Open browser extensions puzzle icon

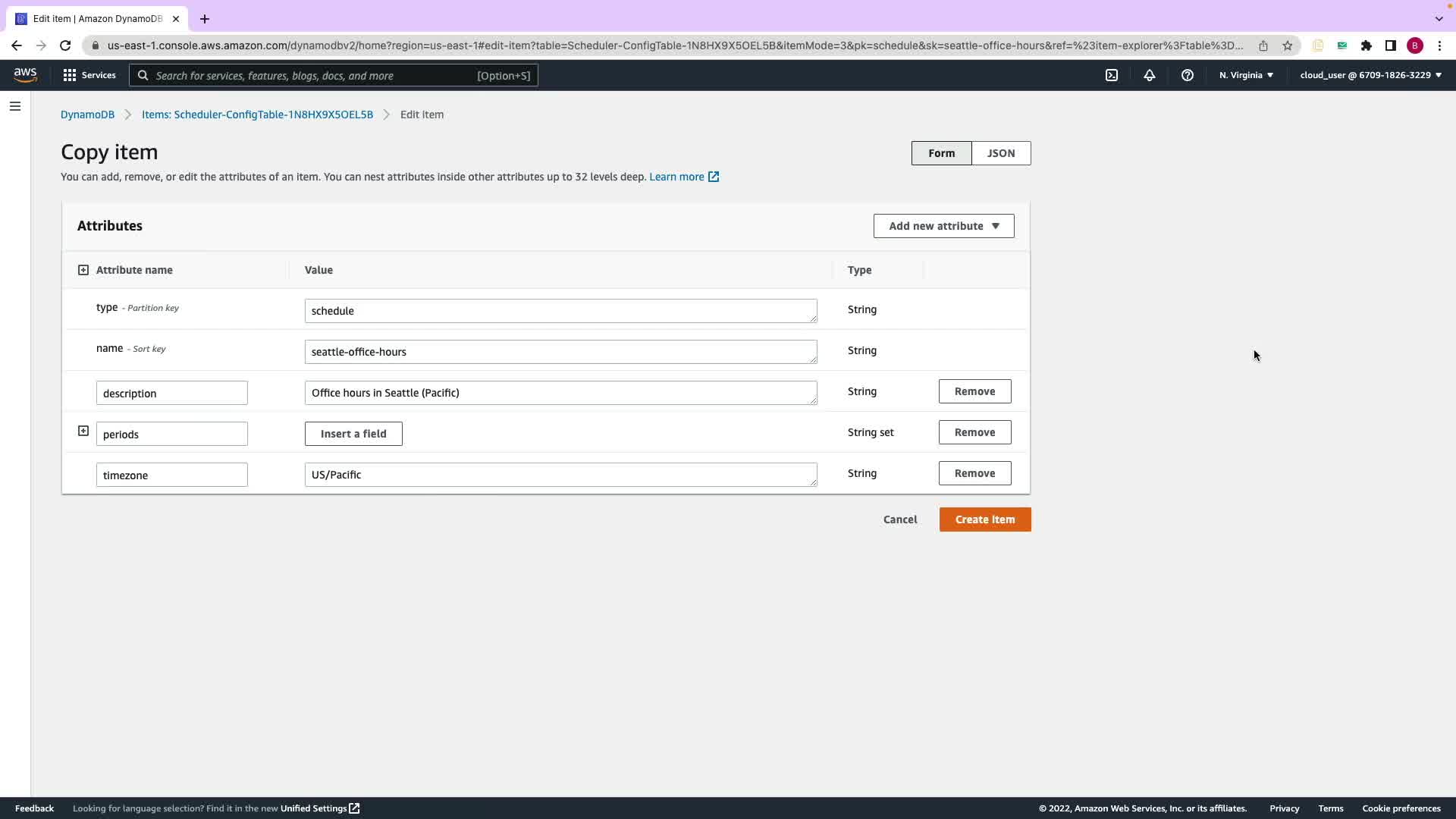click(1367, 45)
